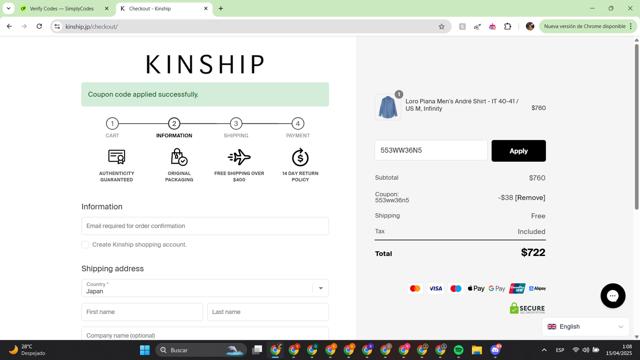Click the KINSHIP logo
The height and width of the screenshot is (360, 640).
click(205, 64)
